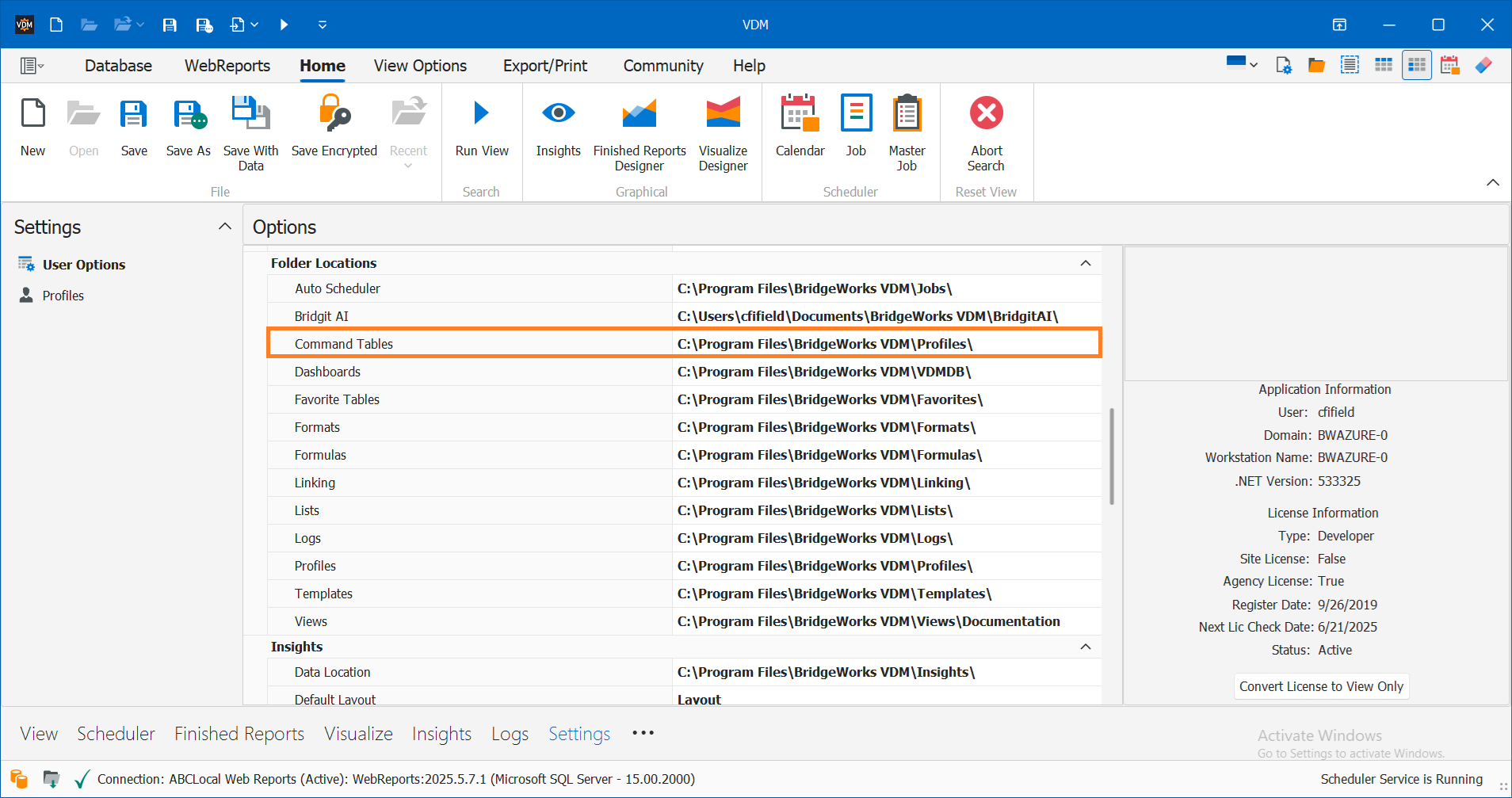This screenshot has width=1512, height=798.
Task: Open the color theme dropdown arrow
Action: point(1254,65)
